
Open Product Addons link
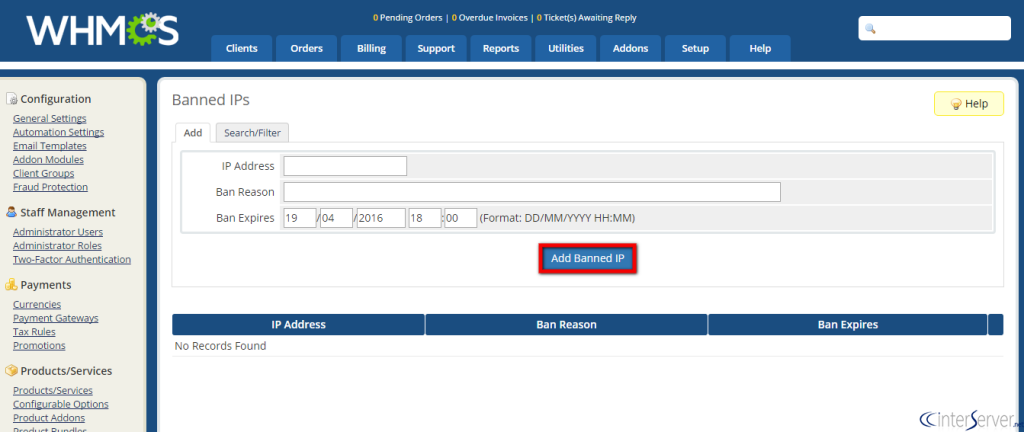click(49, 418)
